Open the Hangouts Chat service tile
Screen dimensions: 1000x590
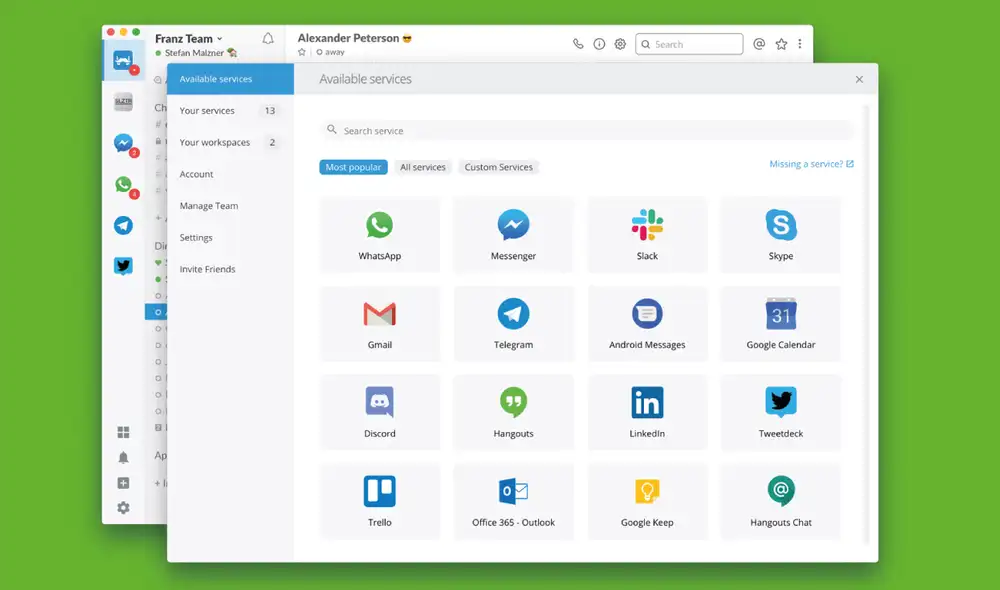(x=781, y=501)
